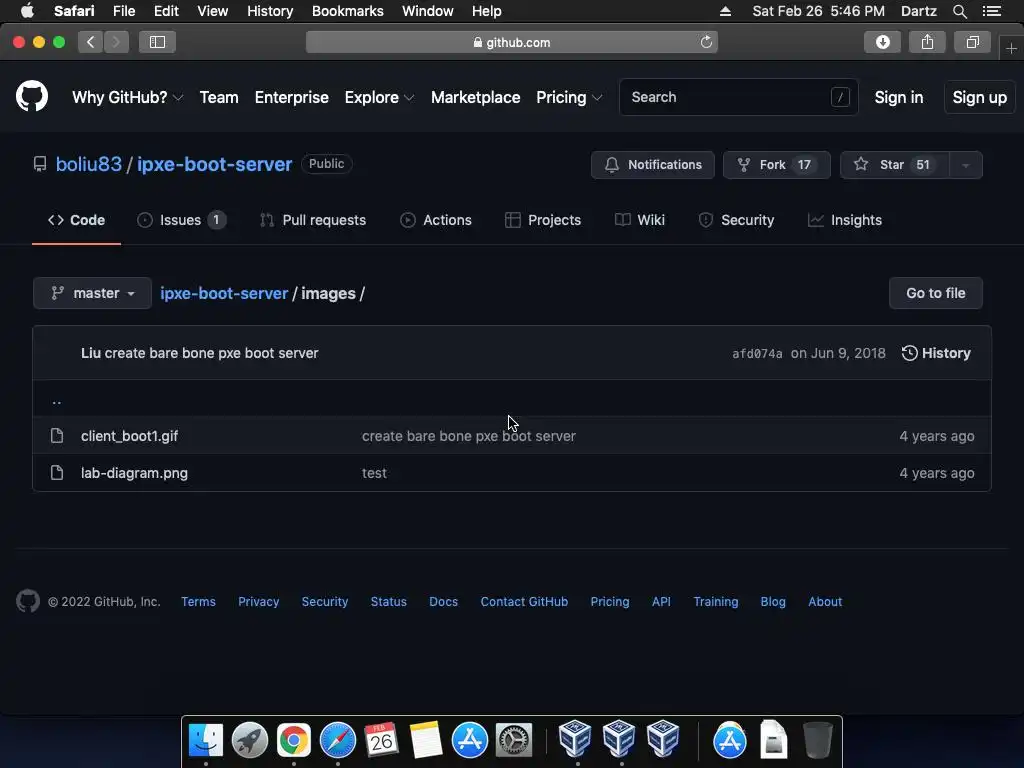Click the Safari share icon
The image size is (1024, 768).
(927, 42)
